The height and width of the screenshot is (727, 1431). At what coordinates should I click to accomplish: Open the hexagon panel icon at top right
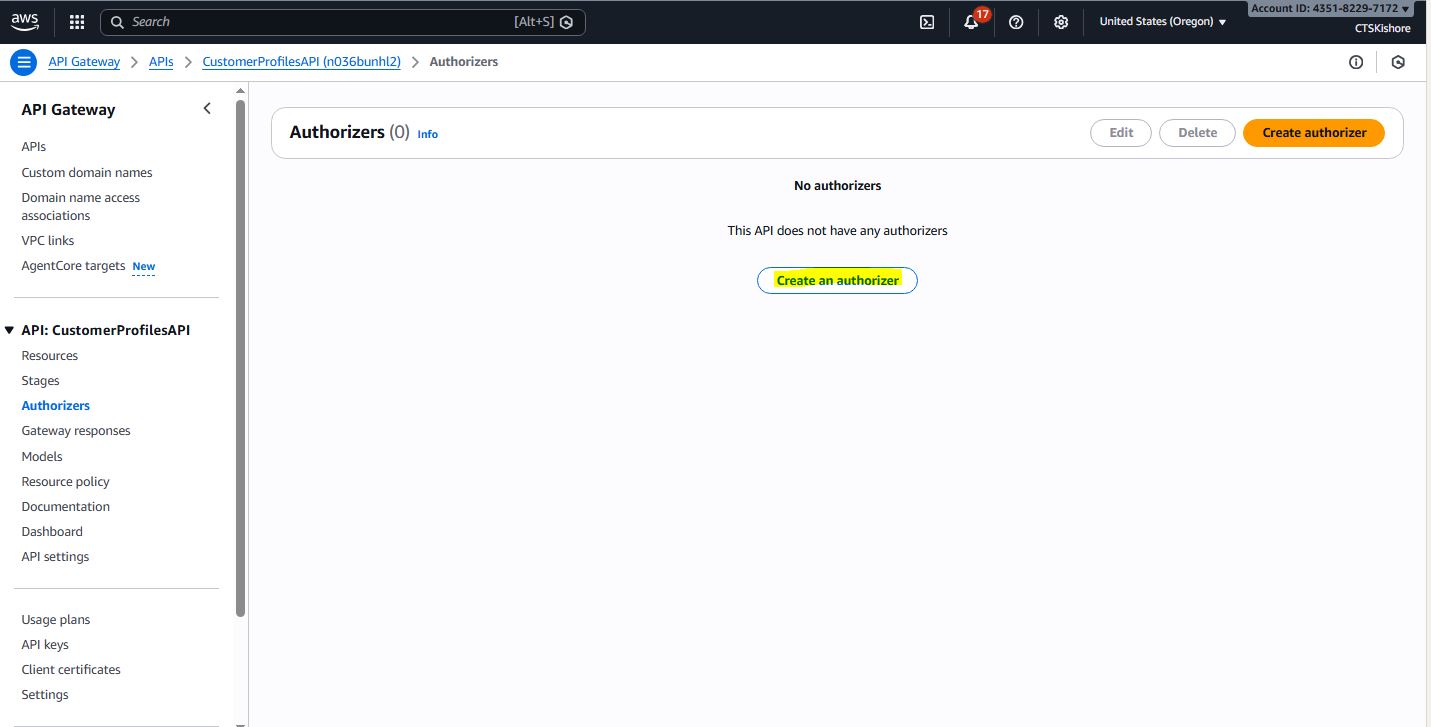[1398, 62]
